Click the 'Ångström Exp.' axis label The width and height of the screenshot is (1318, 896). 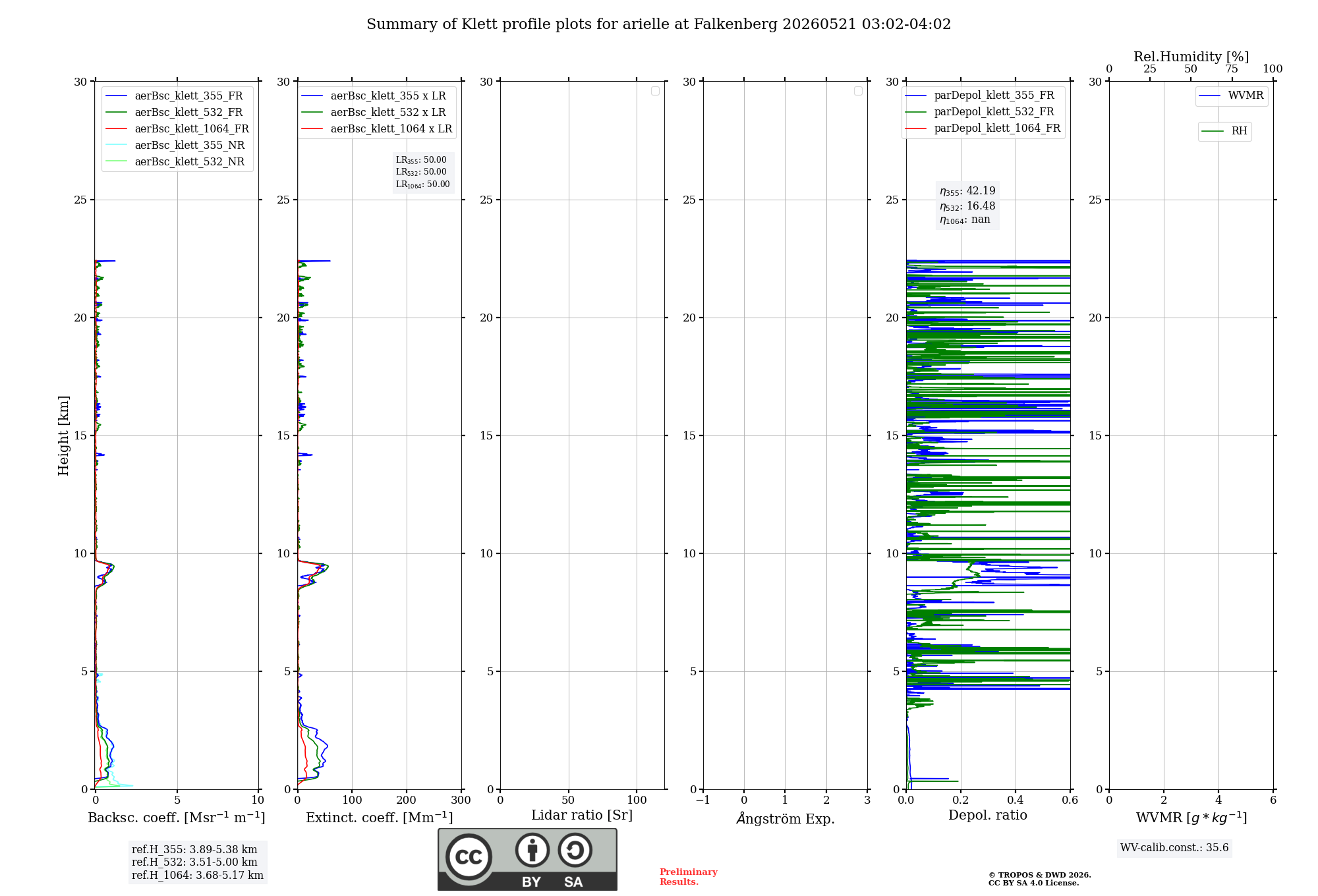(786, 818)
